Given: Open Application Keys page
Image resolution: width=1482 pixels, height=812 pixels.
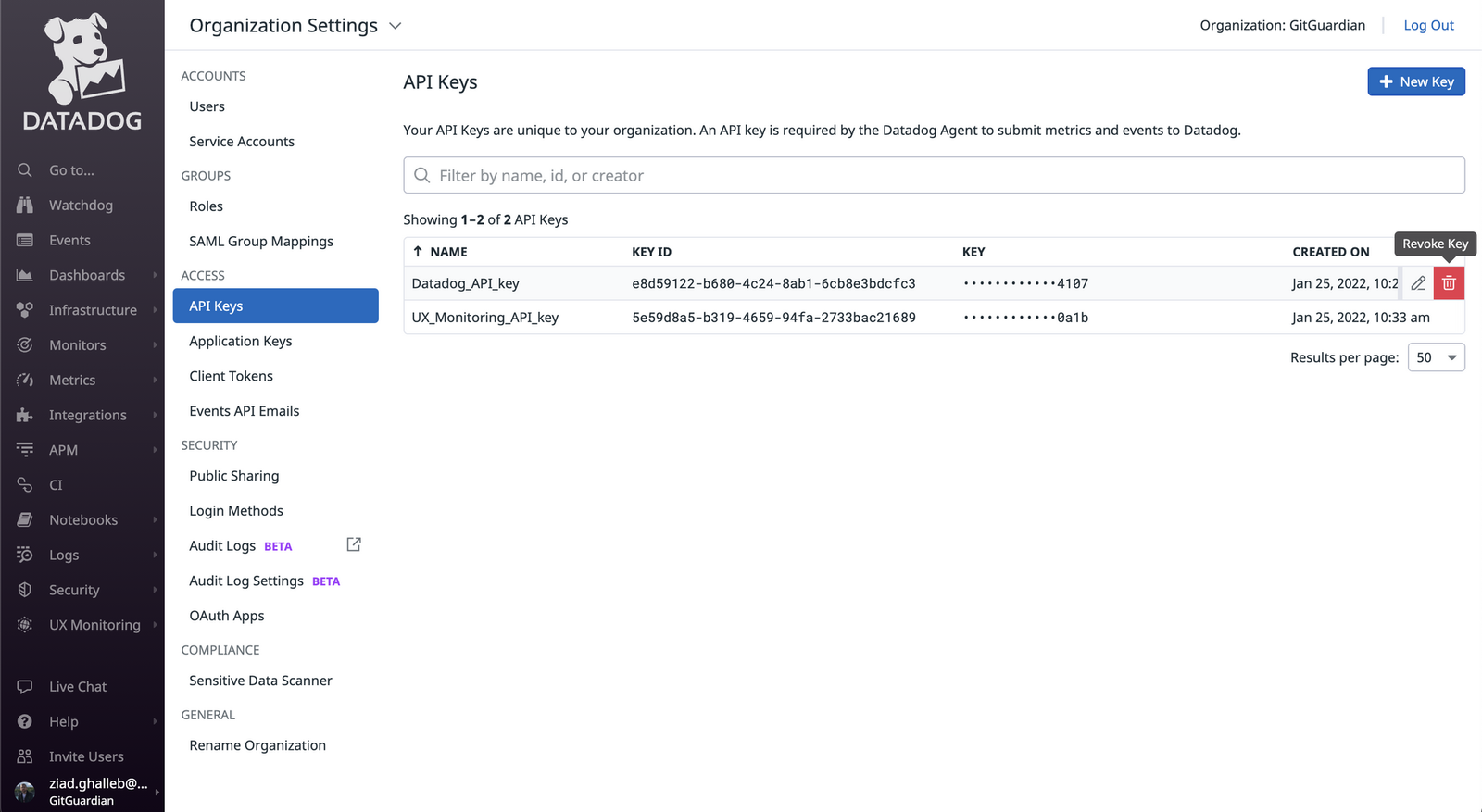Looking at the screenshot, I should [241, 341].
